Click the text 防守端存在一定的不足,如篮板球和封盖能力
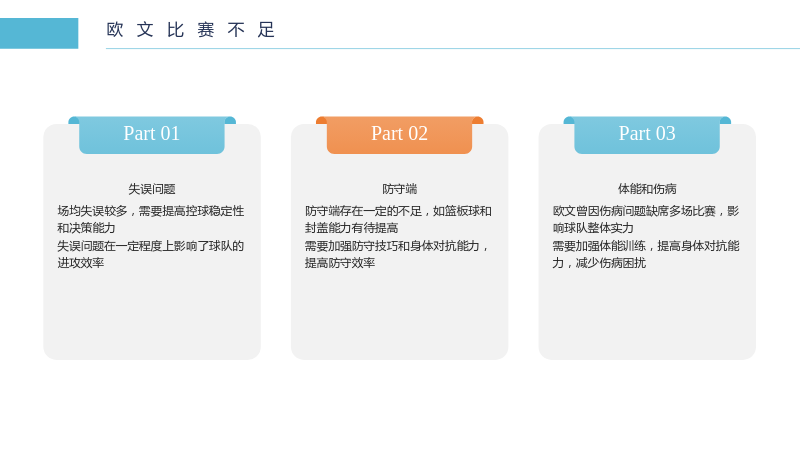 398,219
